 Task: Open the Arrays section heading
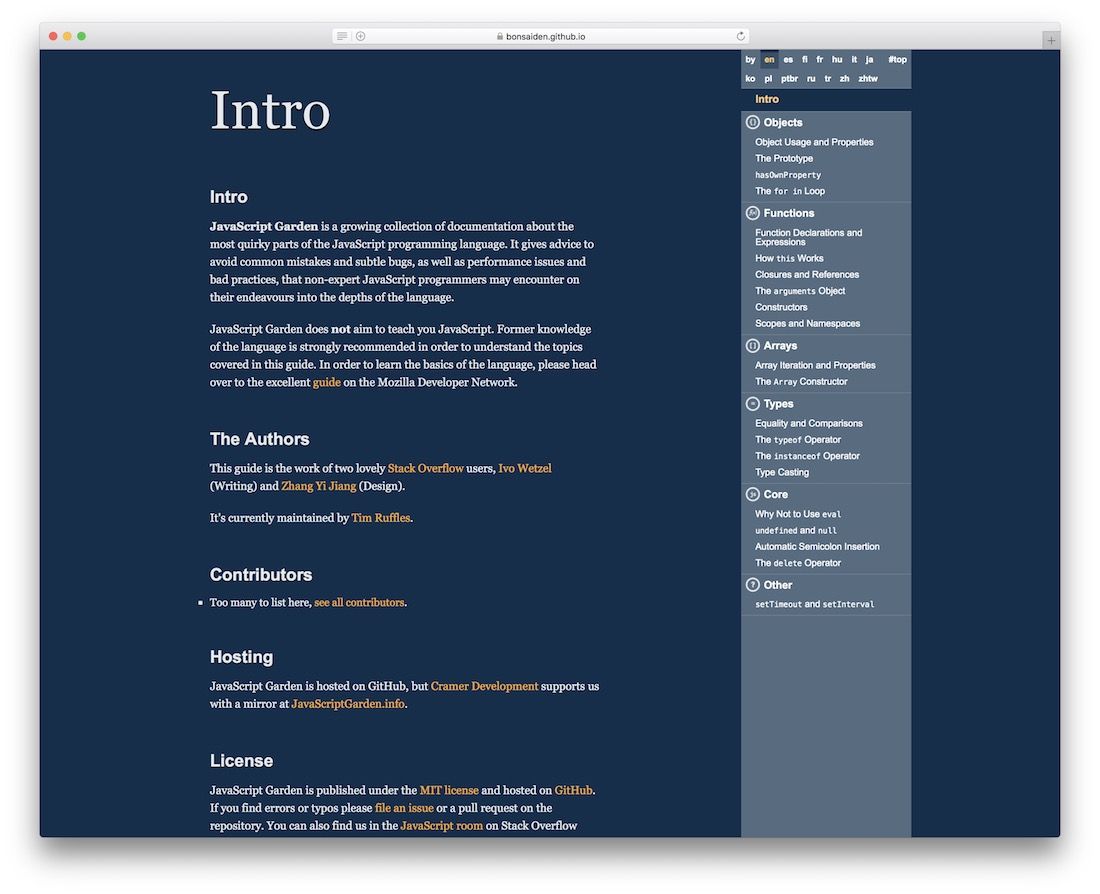tap(780, 345)
